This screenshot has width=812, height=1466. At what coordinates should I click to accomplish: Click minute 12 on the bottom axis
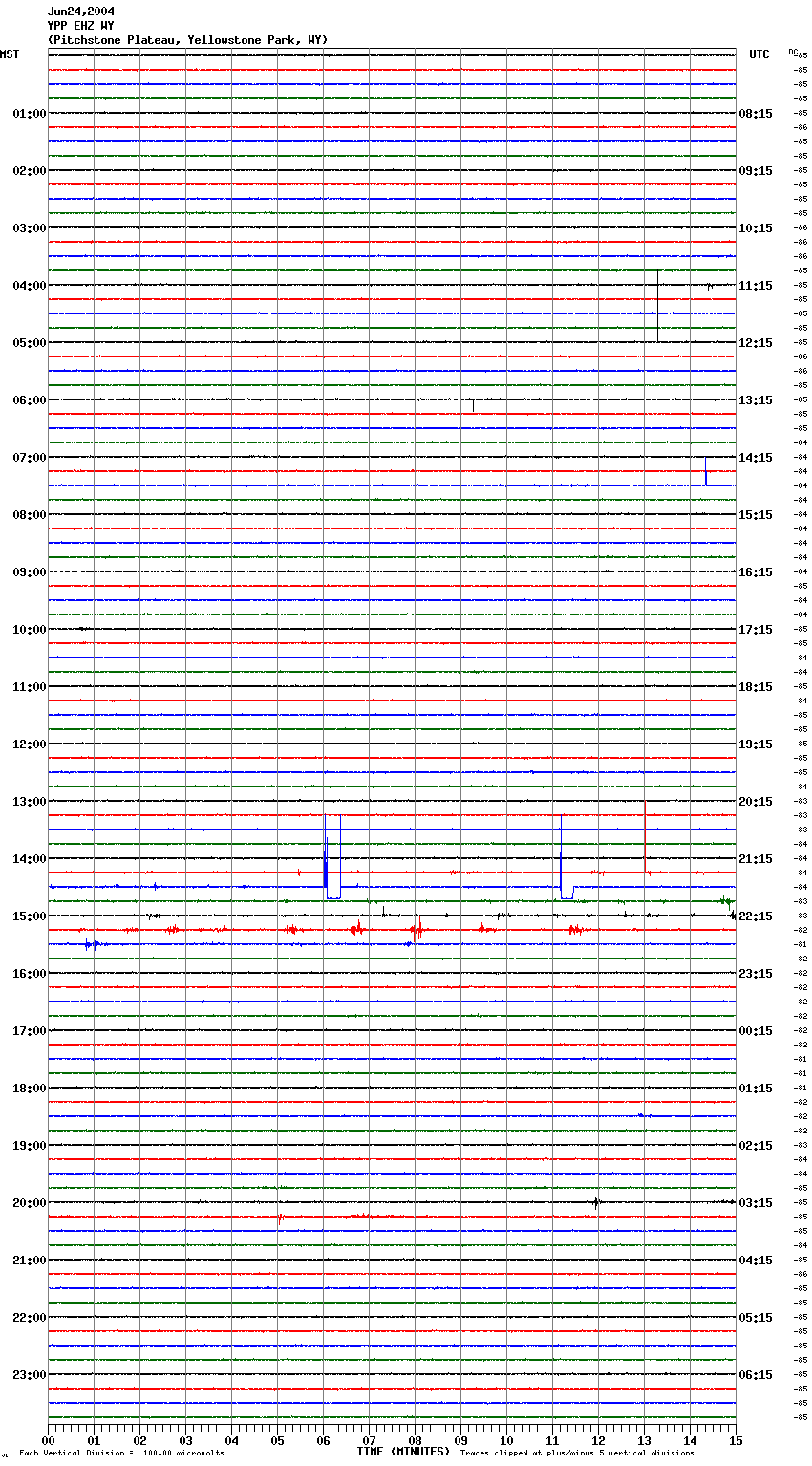click(x=598, y=1440)
